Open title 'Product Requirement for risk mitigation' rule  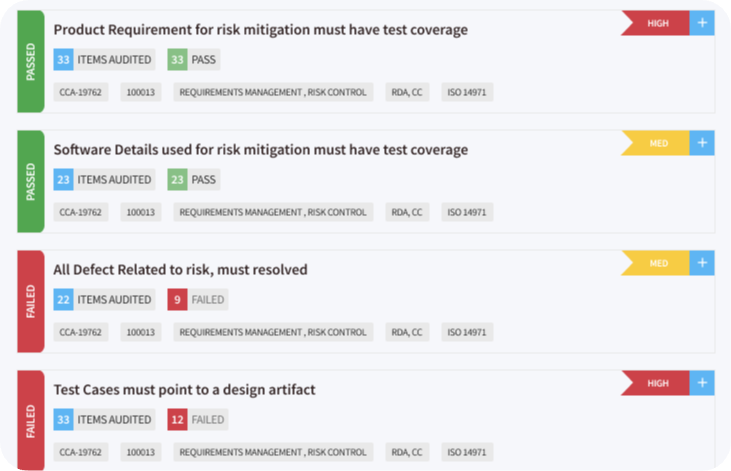260,30
